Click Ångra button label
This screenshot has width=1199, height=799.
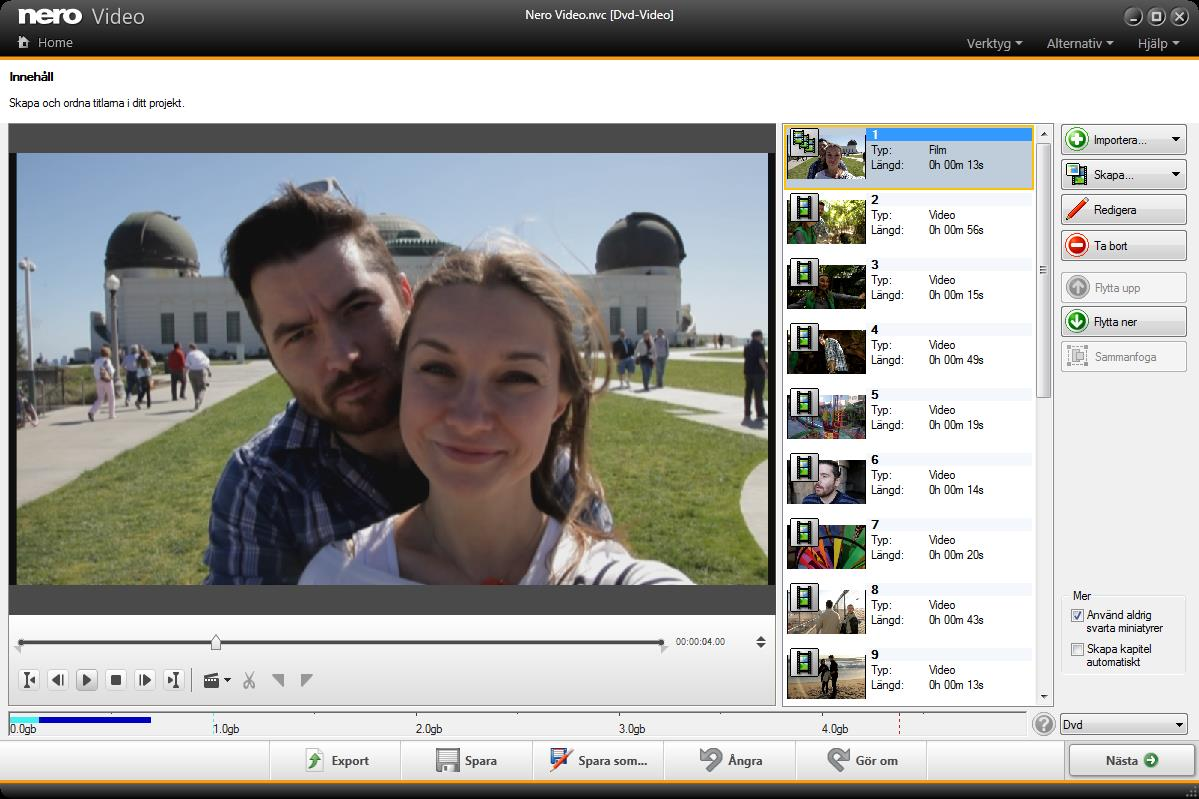coord(746,761)
